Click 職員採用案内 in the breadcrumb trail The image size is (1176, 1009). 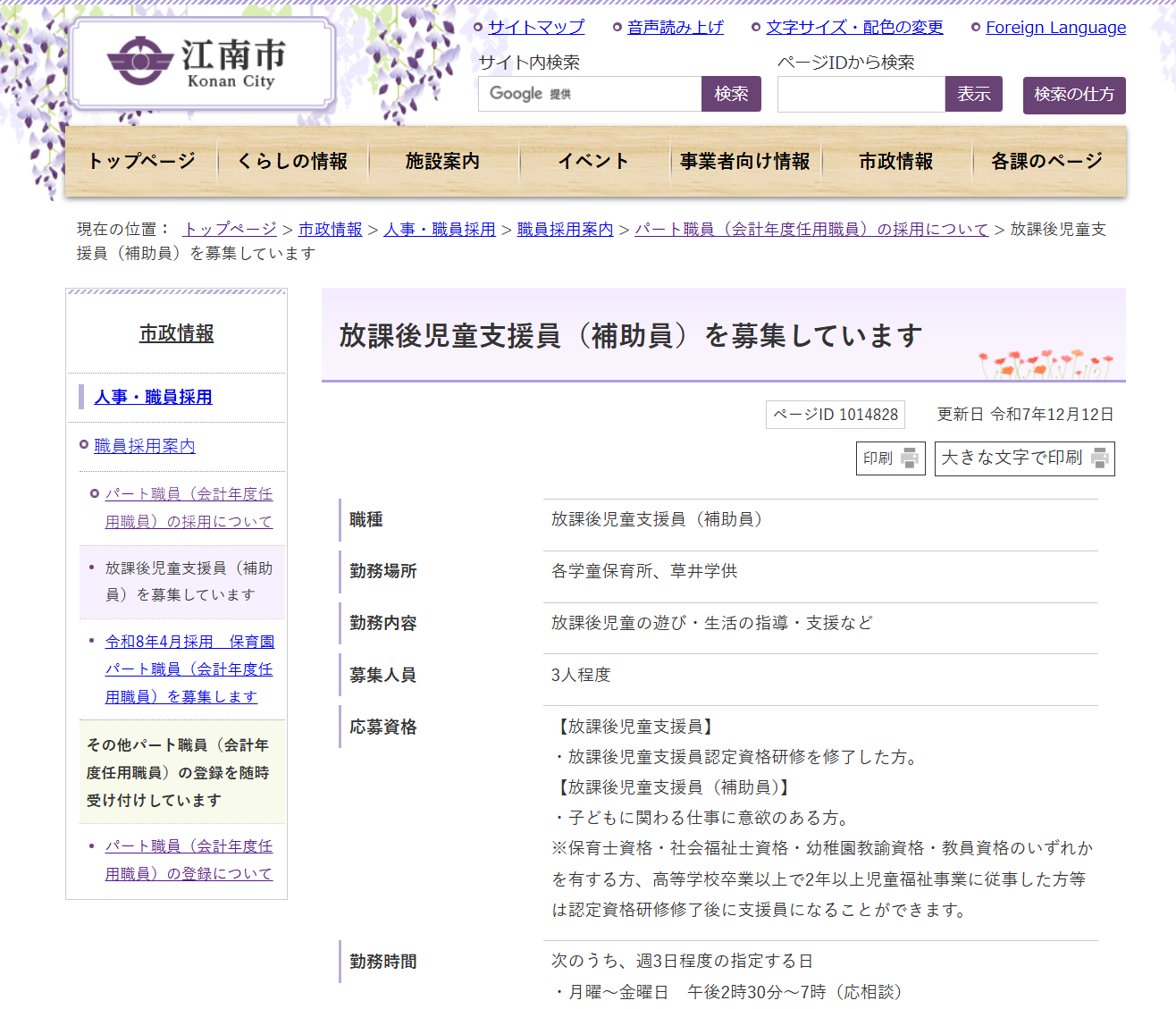click(x=565, y=230)
